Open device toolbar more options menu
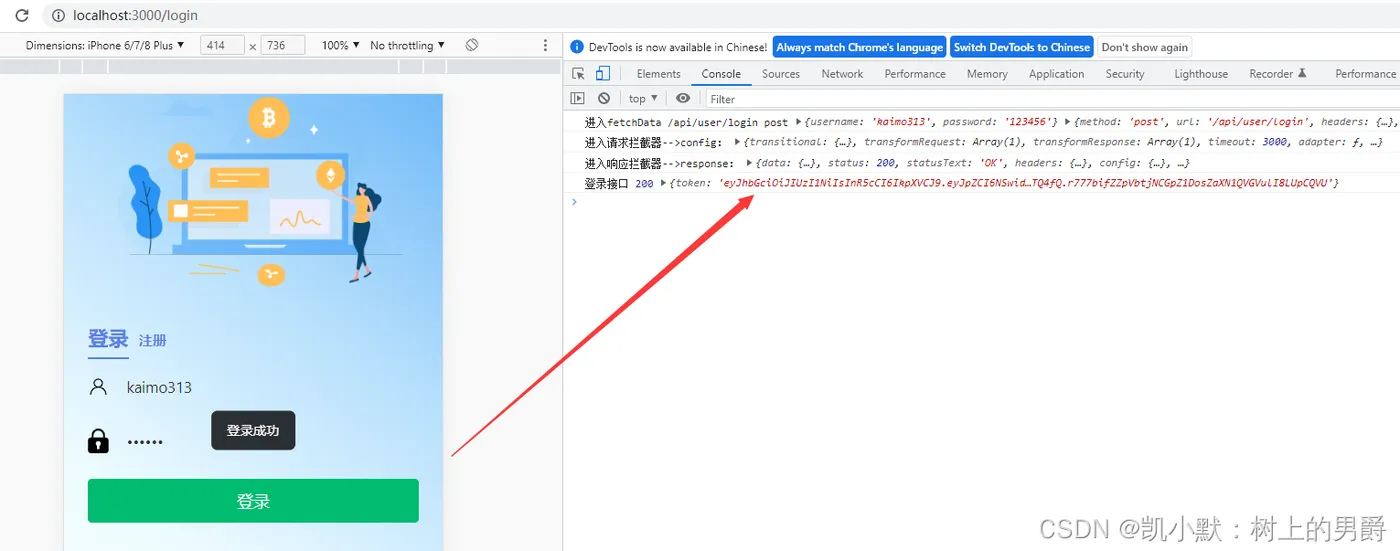The height and width of the screenshot is (551, 1400). 545,45
